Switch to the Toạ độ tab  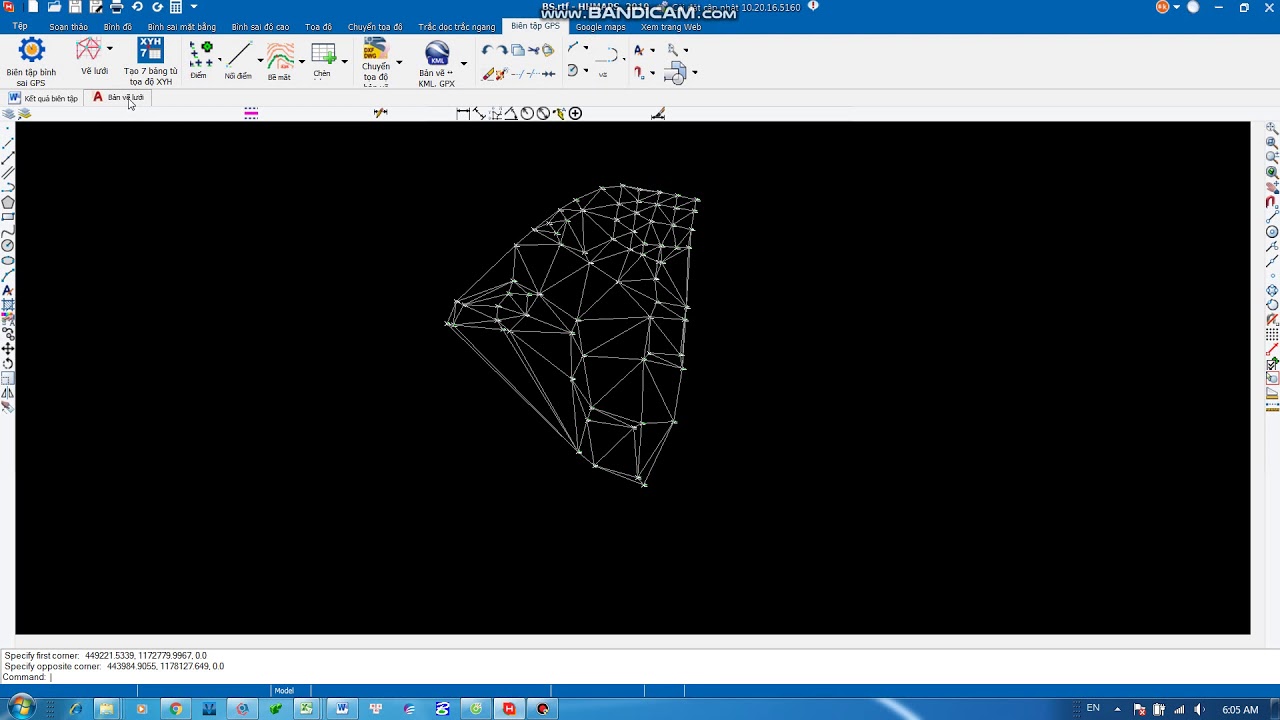(x=318, y=27)
